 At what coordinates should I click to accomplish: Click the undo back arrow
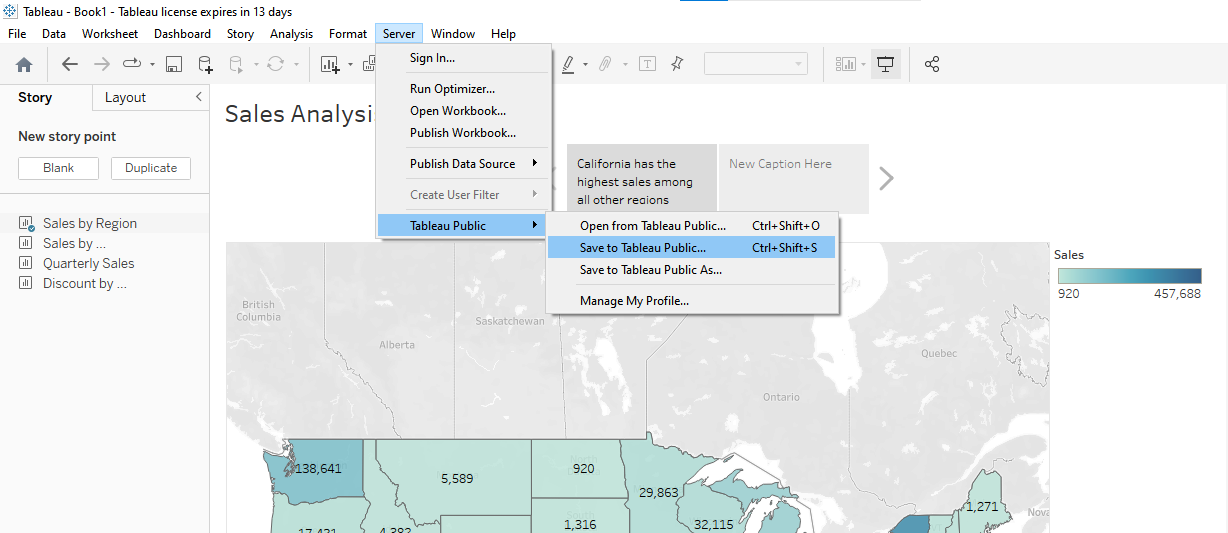point(70,64)
